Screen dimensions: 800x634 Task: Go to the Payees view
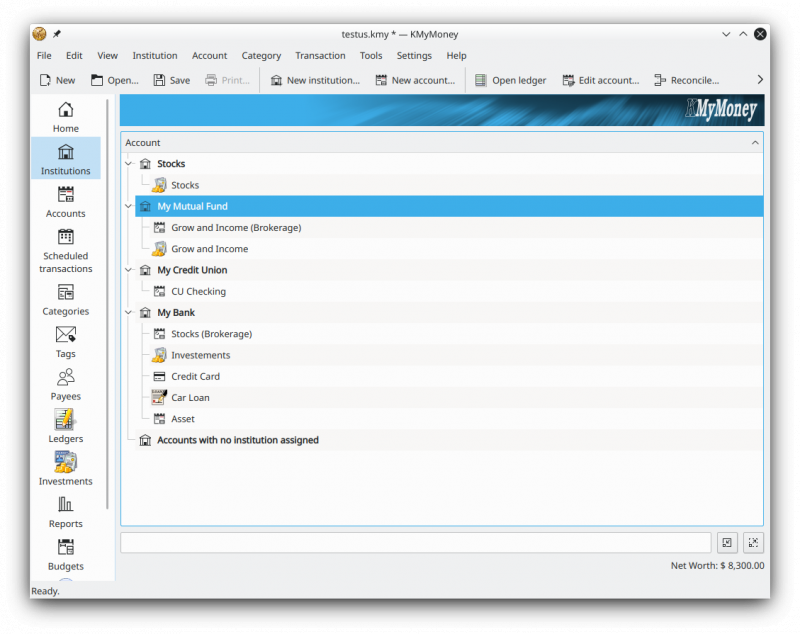(65, 384)
